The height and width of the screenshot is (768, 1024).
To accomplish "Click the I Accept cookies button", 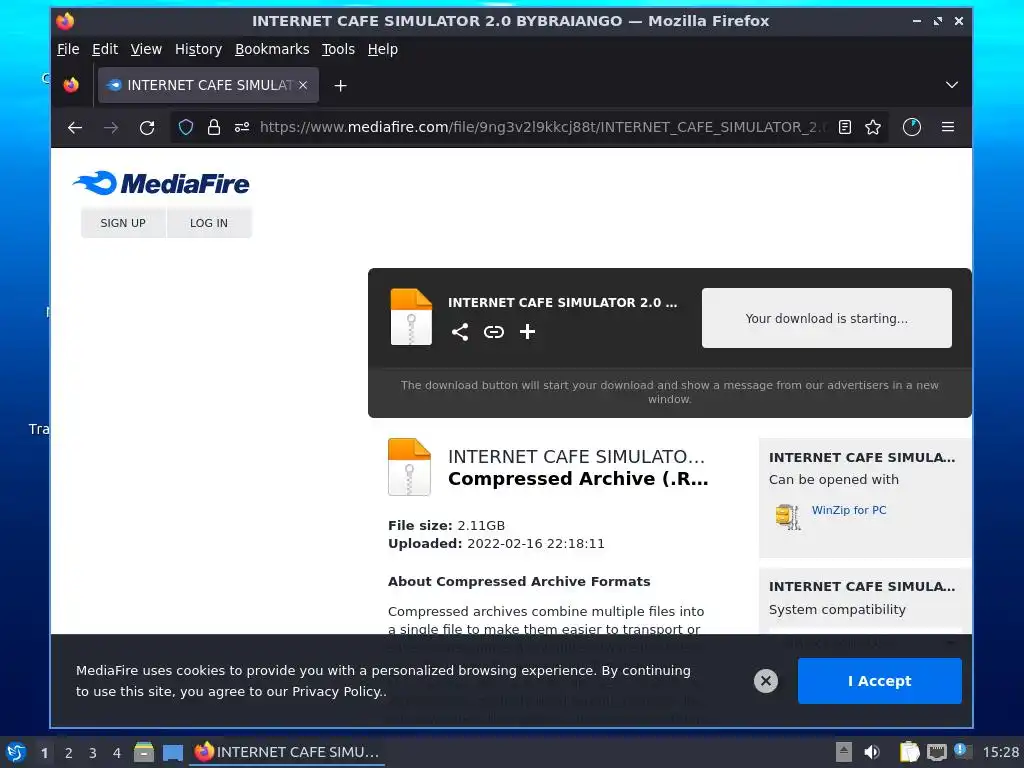I will [880, 681].
